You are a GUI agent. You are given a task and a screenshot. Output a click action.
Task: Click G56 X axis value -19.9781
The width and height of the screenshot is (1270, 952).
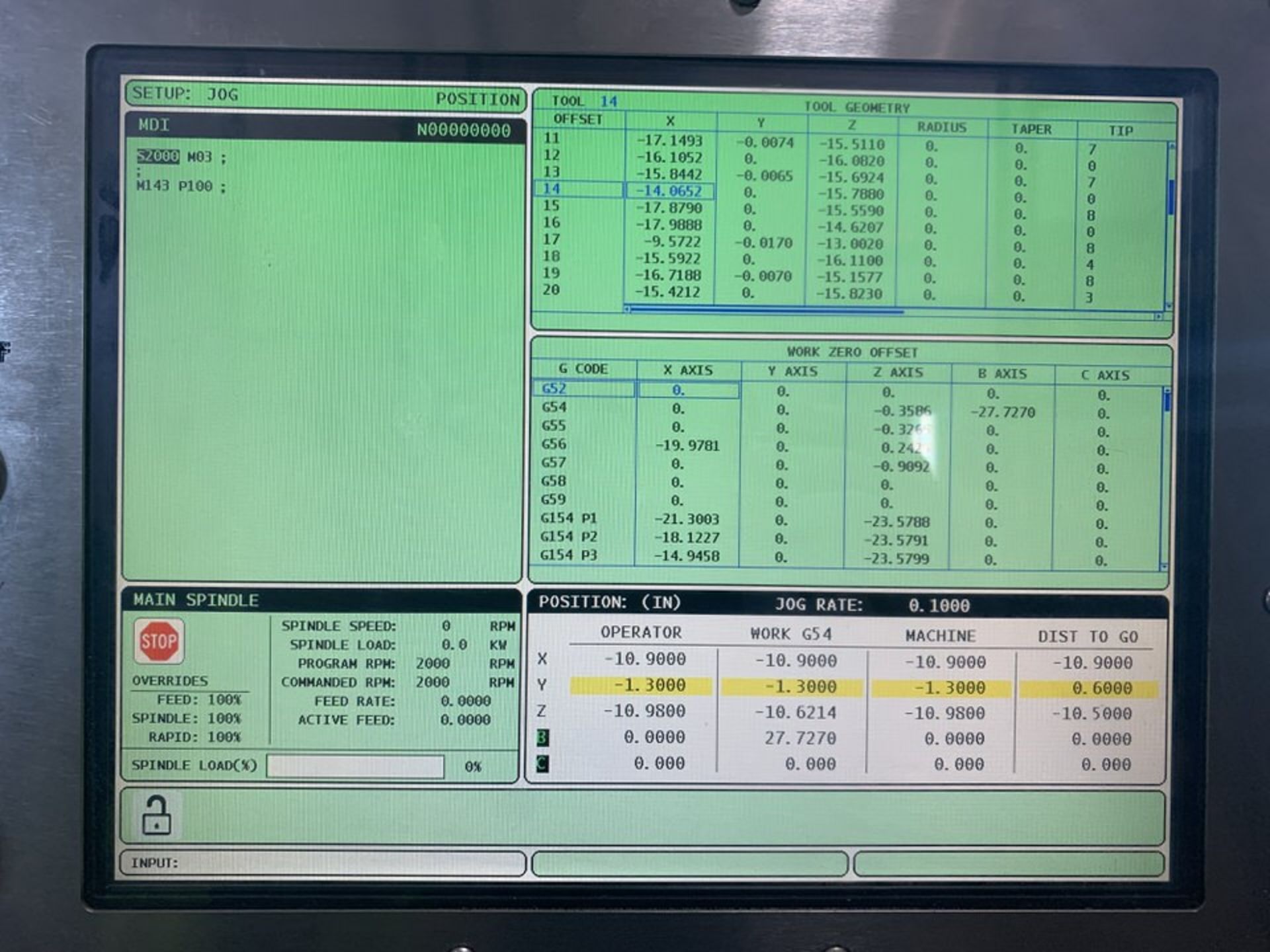point(687,446)
